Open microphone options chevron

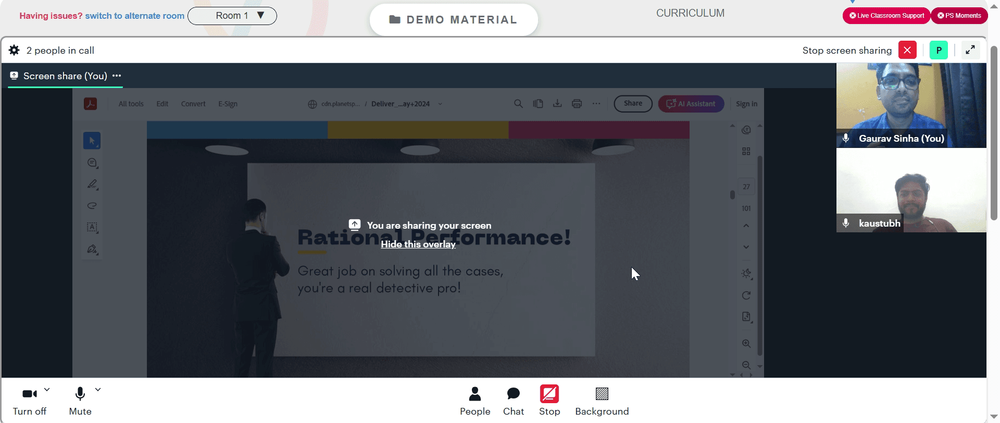coord(98,389)
